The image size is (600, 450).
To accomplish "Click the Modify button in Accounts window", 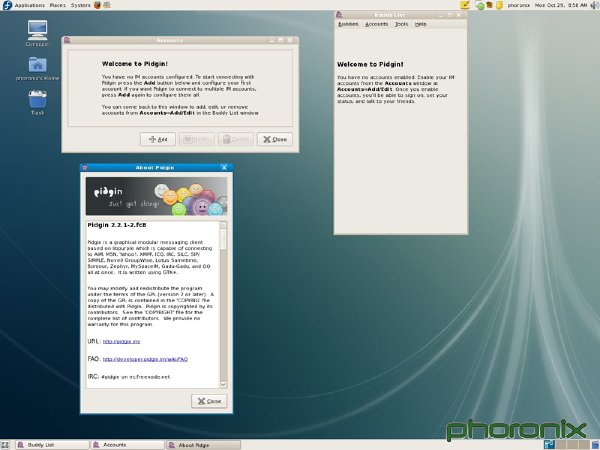I will [197, 139].
